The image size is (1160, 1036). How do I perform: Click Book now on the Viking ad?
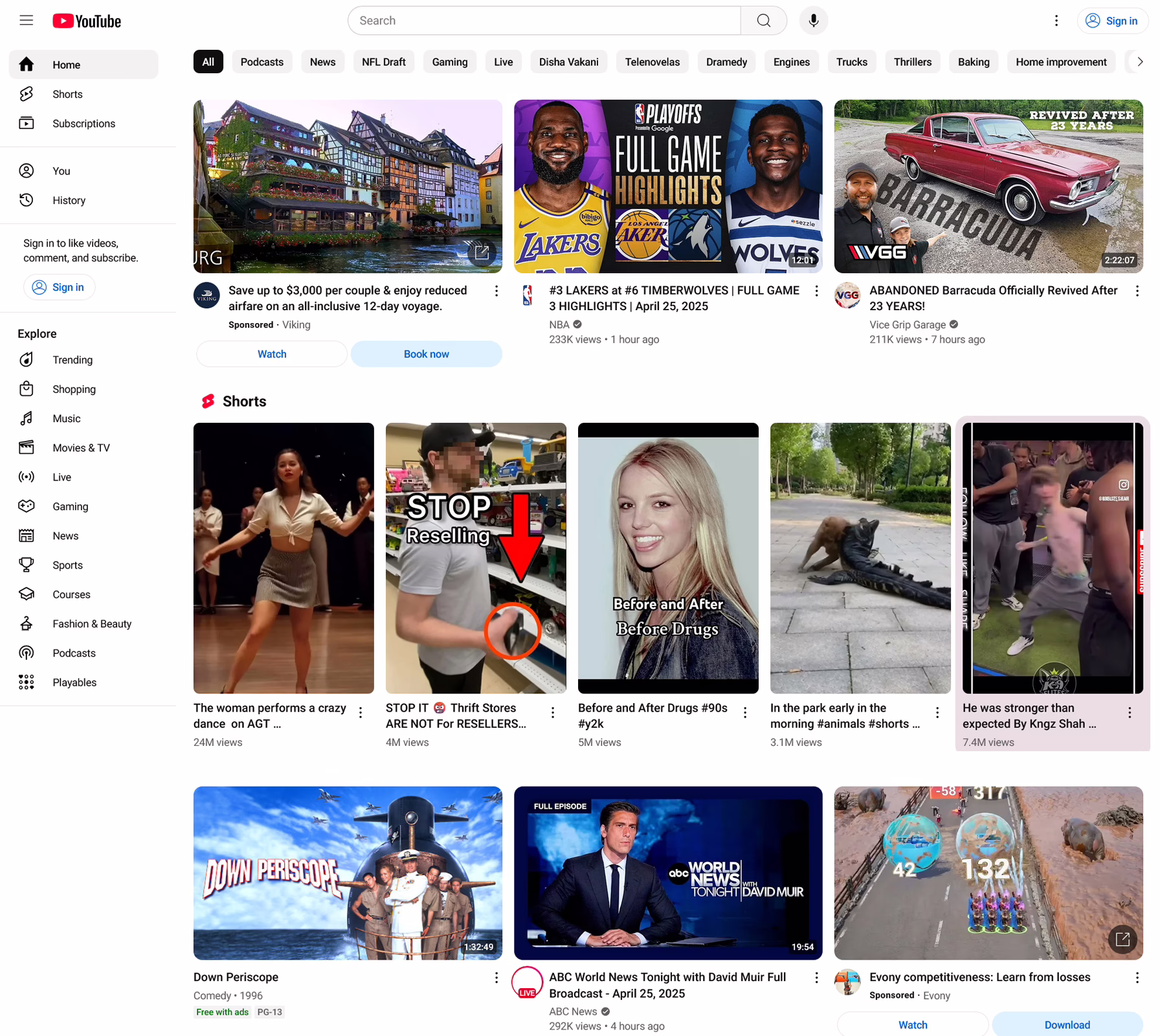[x=427, y=354]
